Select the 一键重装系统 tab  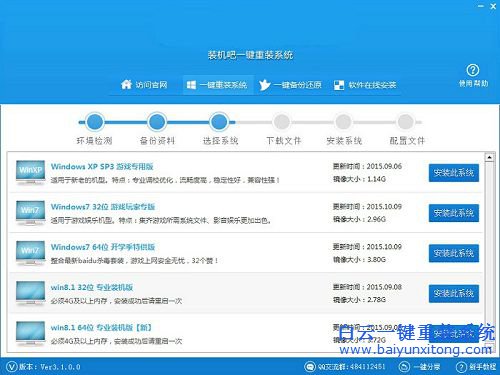coord(217,85)
